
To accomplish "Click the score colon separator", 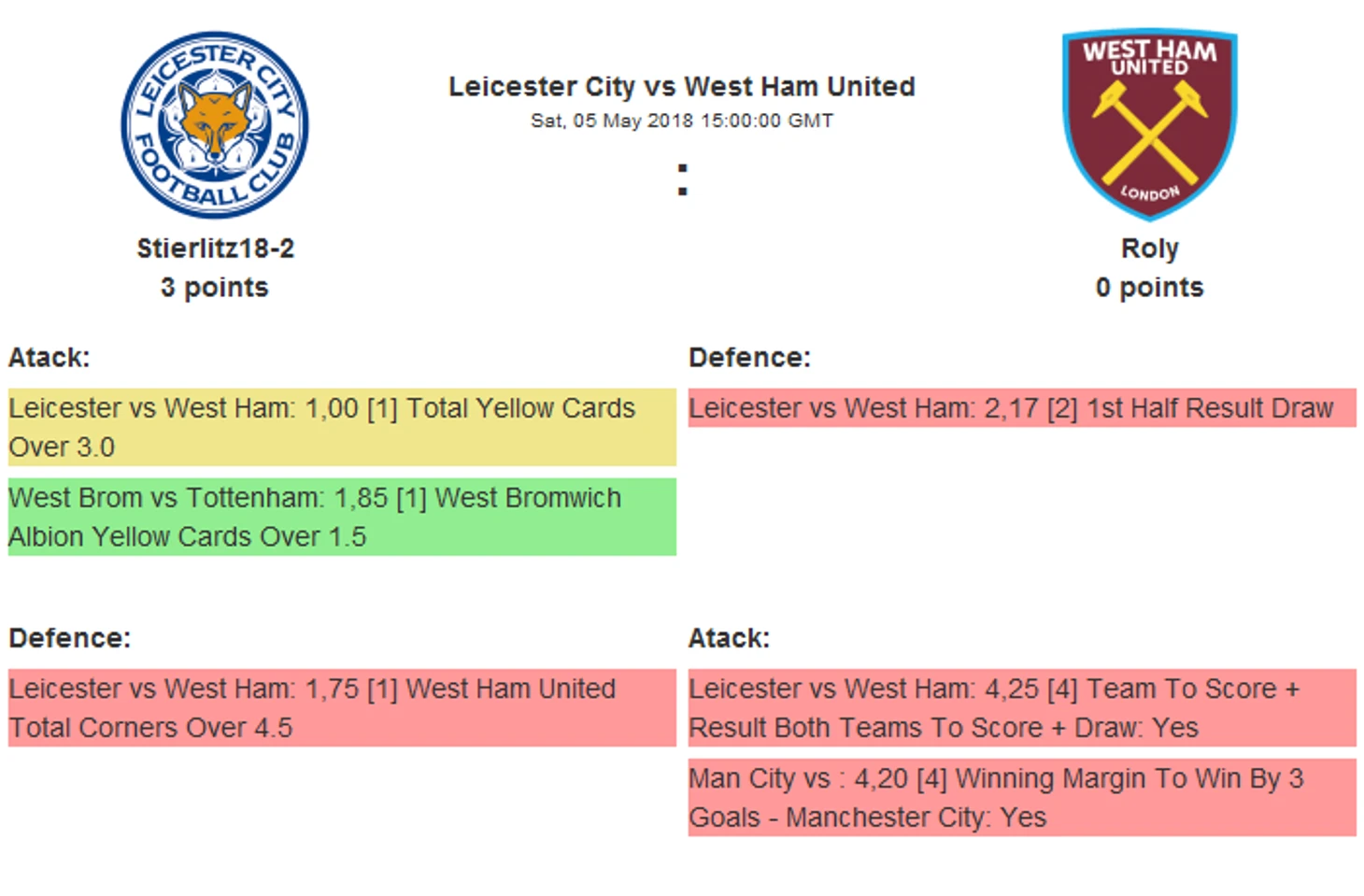I will coord(683,179).
